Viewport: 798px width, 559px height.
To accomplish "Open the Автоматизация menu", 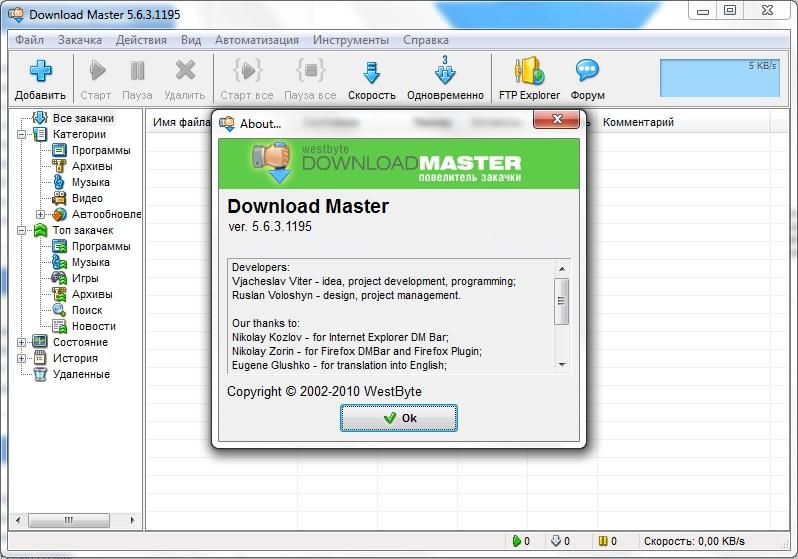I will (x=256, y=40).
